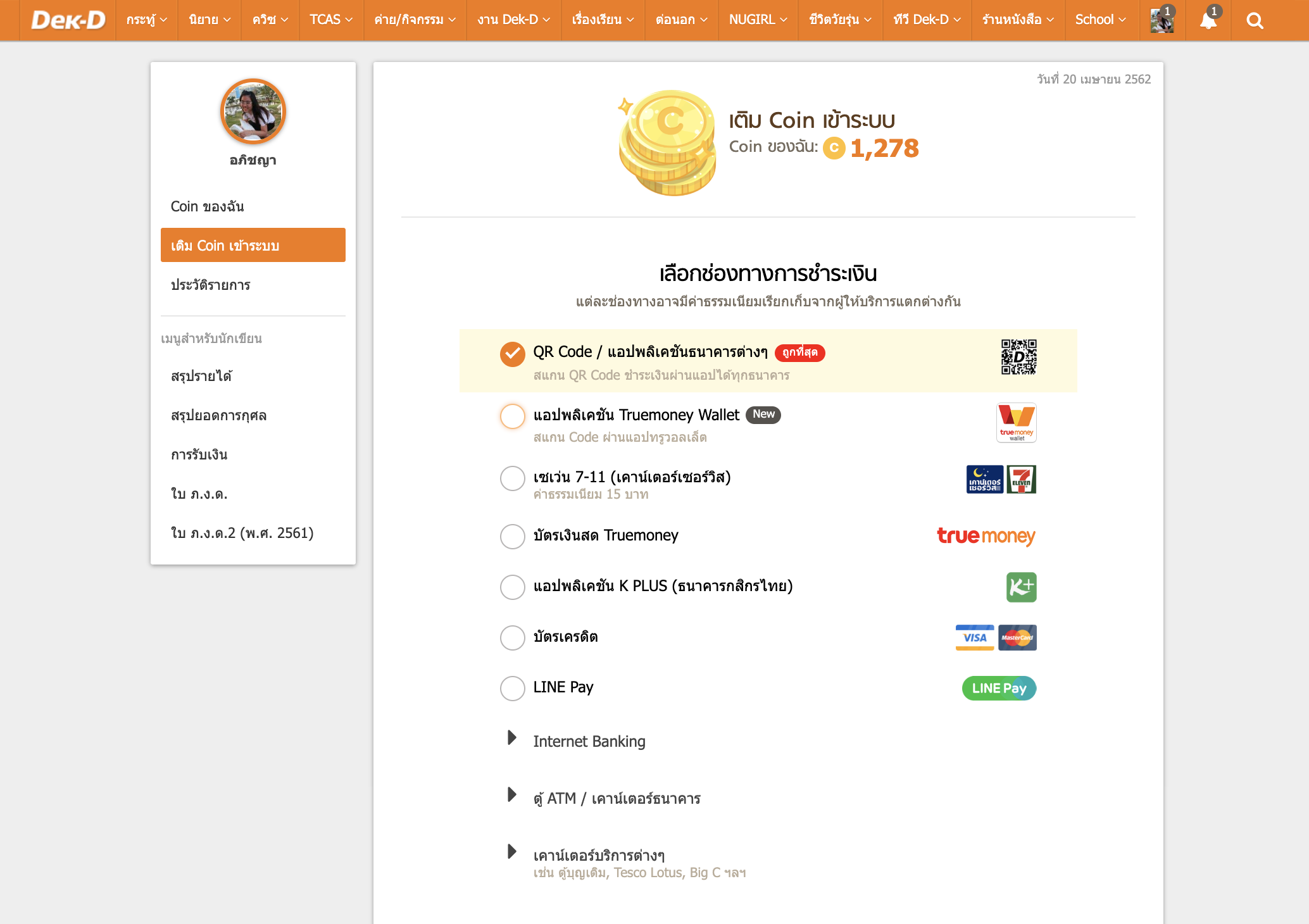
Task: Open the ประวัติรายการ sidebar link
Action: click(211, 285)
